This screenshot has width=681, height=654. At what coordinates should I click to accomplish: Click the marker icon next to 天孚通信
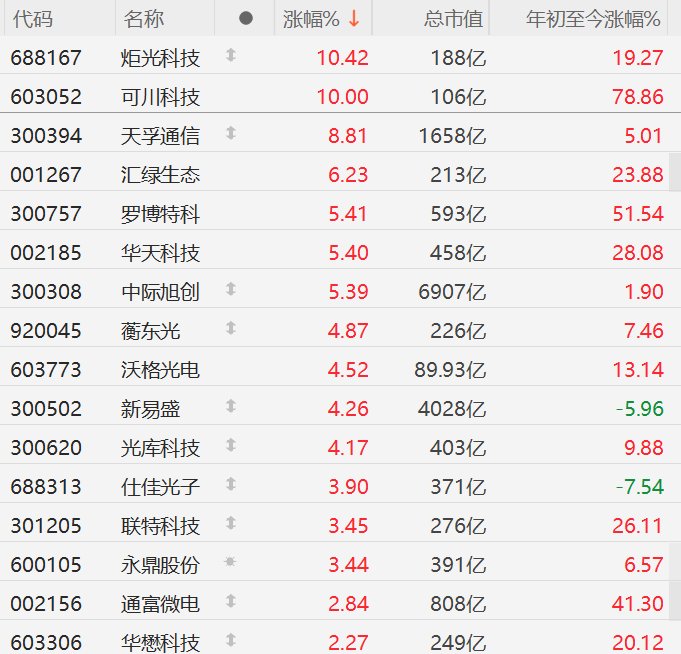(x=231, y=133)
